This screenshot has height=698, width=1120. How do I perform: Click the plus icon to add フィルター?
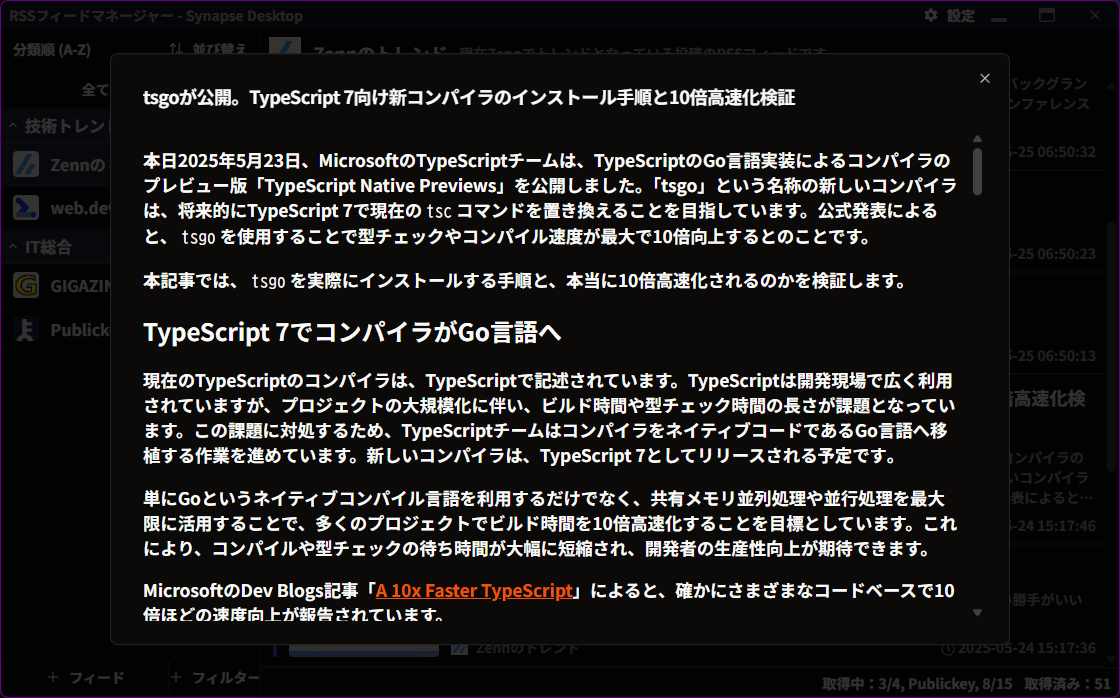click(175, 677)
